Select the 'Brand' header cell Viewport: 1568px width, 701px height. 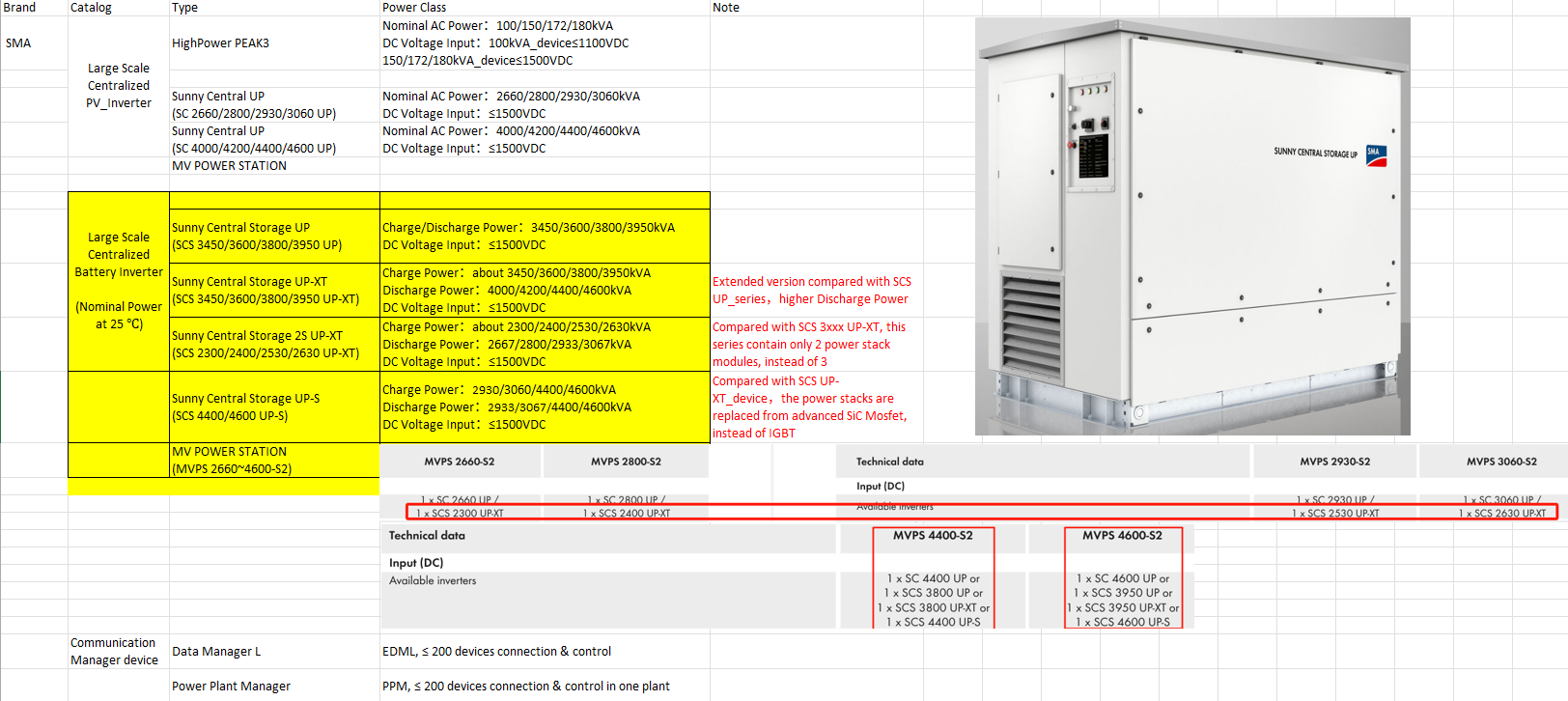20,8
